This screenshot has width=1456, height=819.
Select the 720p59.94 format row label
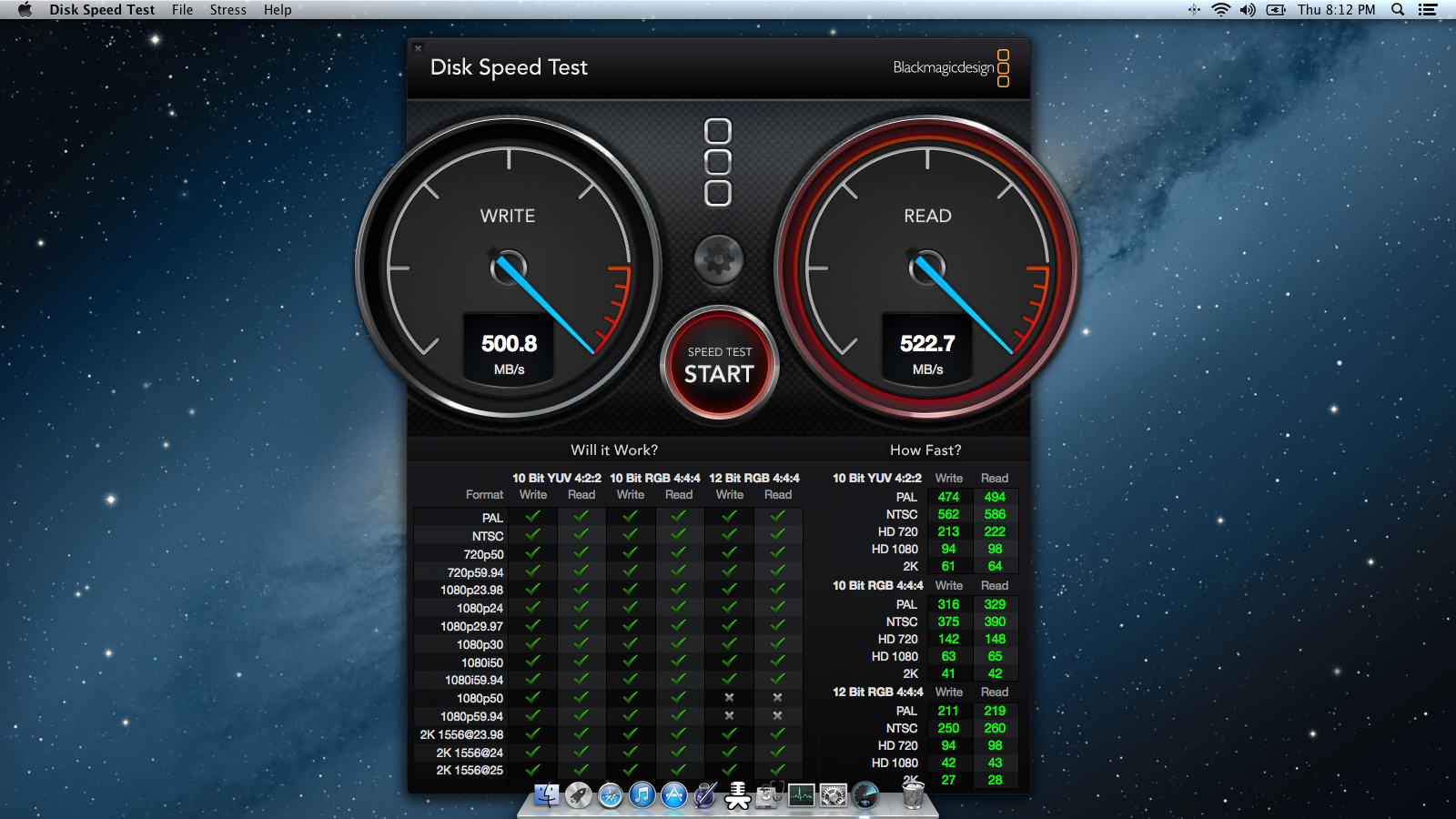tap(475, 572)
